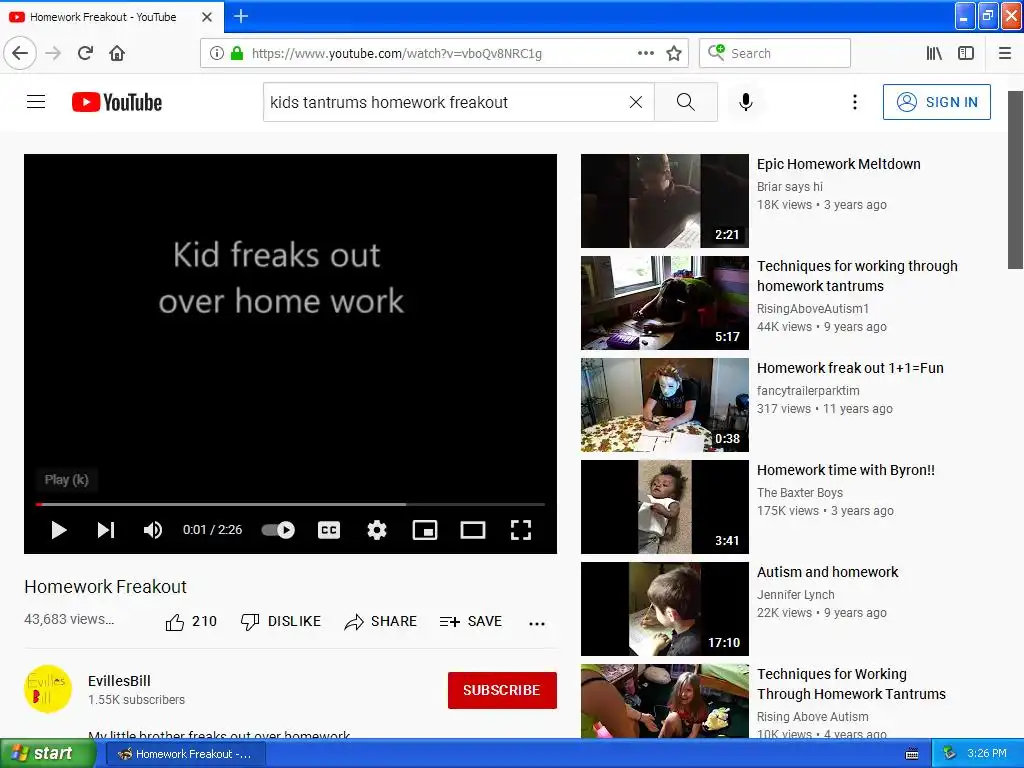Click the tray icon left of the clock

tap(950, 754)
